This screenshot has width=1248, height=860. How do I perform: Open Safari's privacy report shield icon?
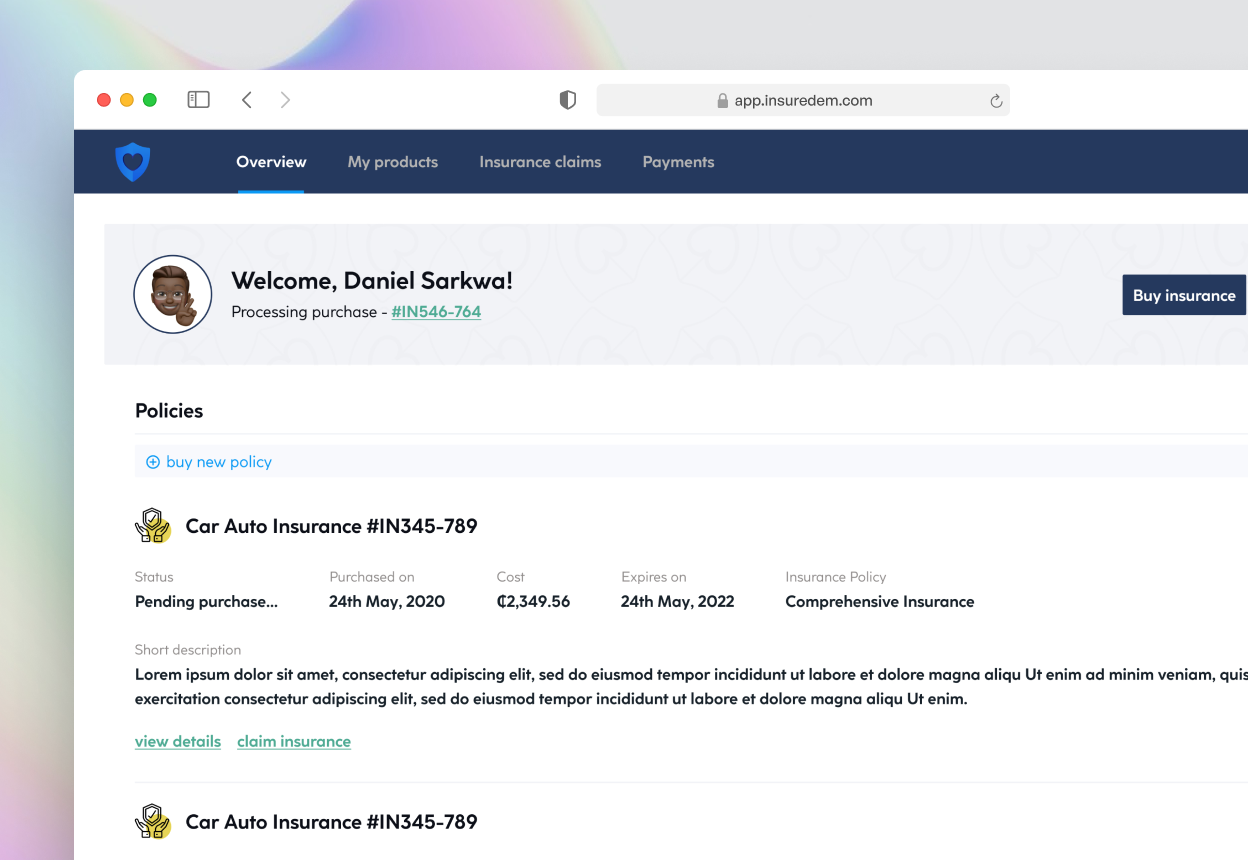(x=567, y=100)
